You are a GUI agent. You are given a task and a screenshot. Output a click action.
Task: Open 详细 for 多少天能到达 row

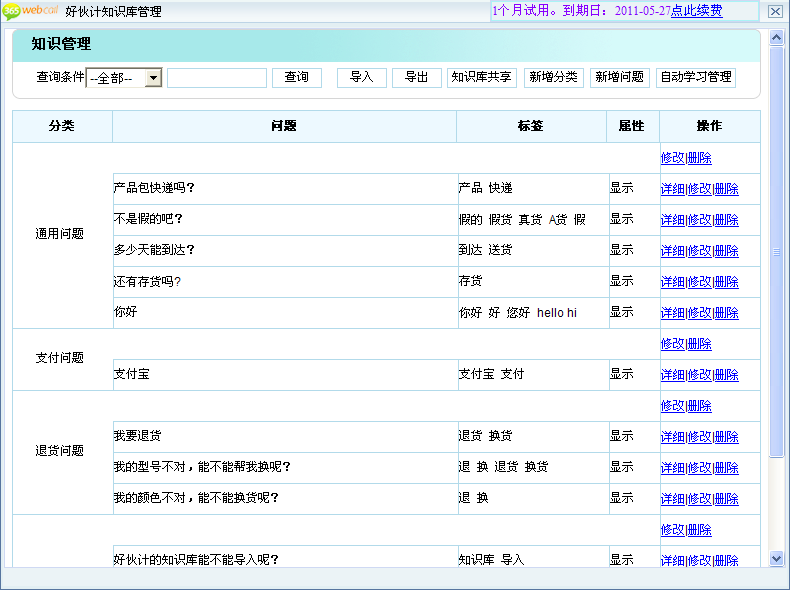tap(673, 251)
